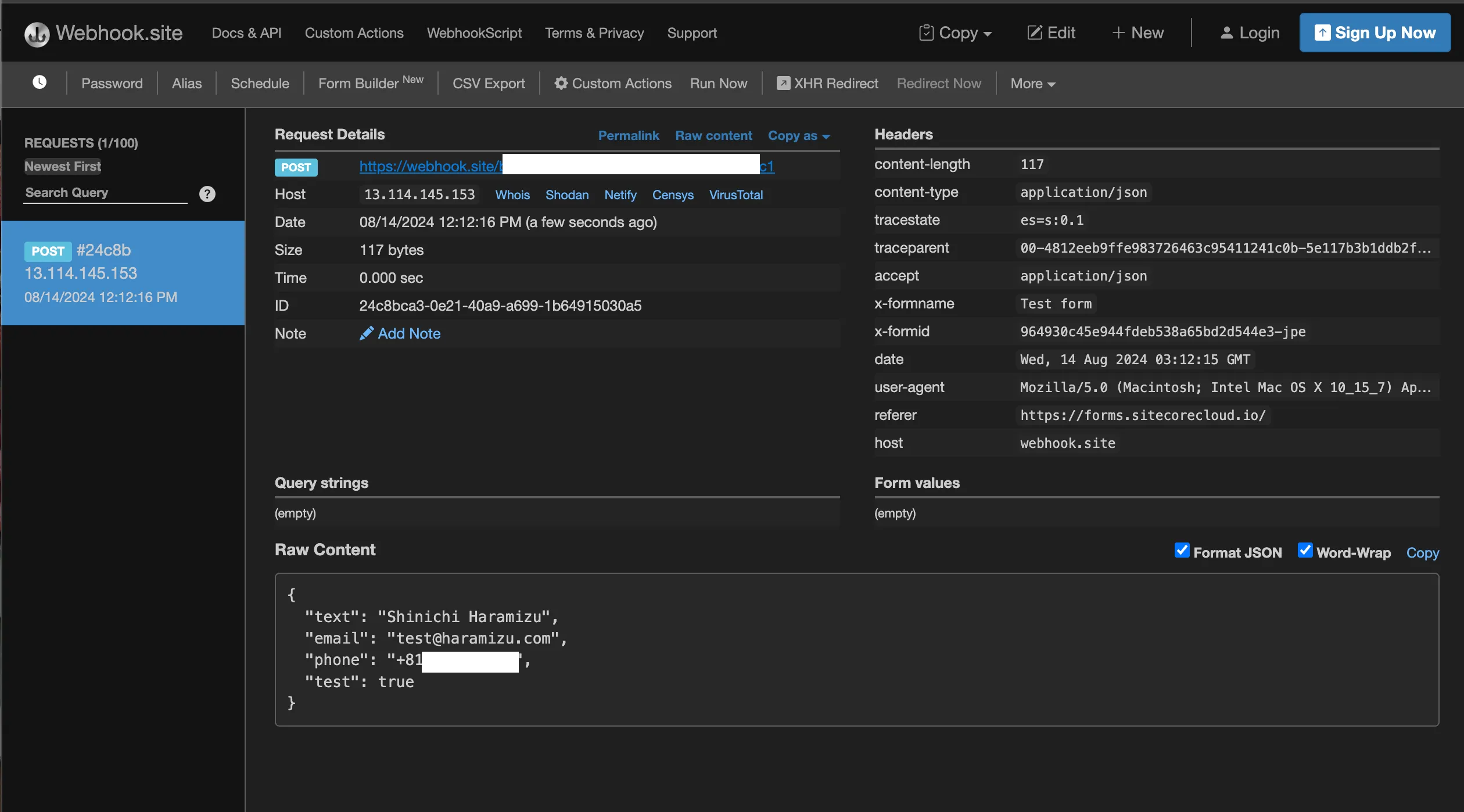Click the Edit button

(x=1051, y=33)
